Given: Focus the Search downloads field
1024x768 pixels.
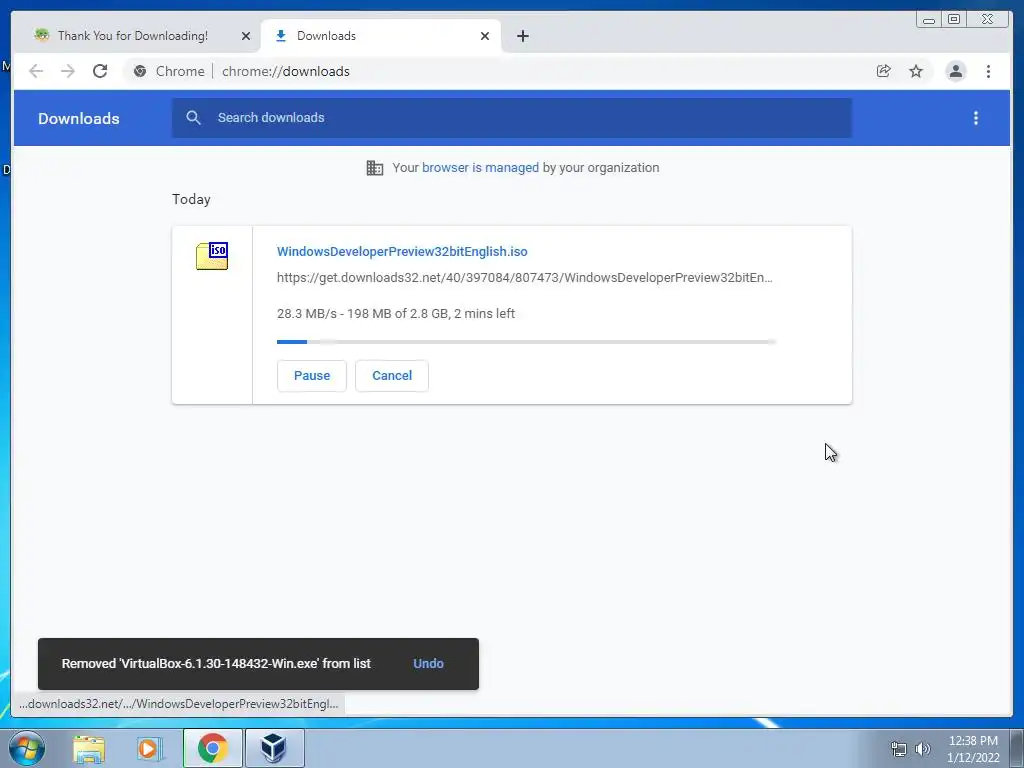Looking at the screenshot, I should click(x=512, y=118).
